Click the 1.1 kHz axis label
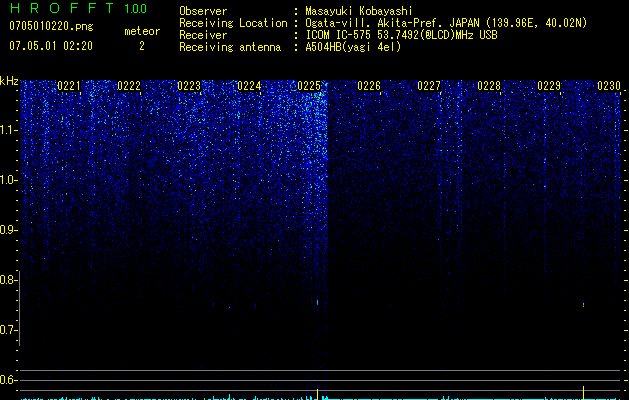 tap(7, 130)
